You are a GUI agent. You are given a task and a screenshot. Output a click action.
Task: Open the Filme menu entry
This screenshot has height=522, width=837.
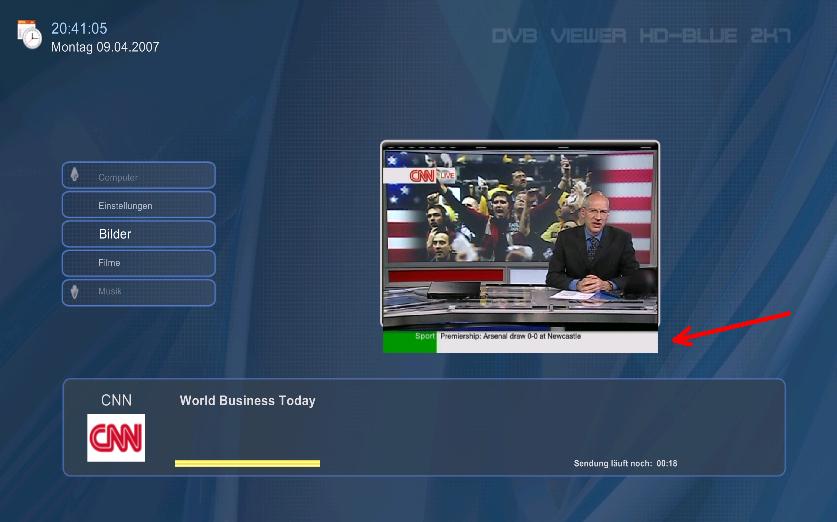[139, 263]
